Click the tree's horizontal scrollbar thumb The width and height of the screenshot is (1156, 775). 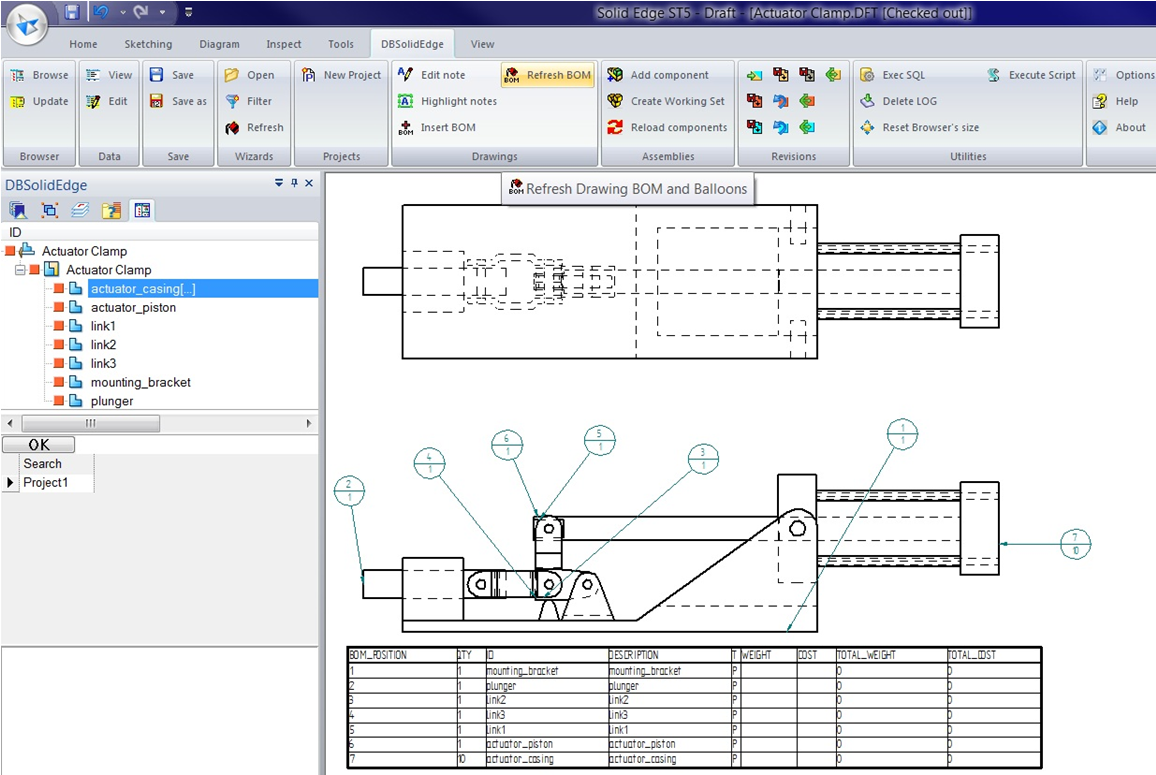(91, 423)
